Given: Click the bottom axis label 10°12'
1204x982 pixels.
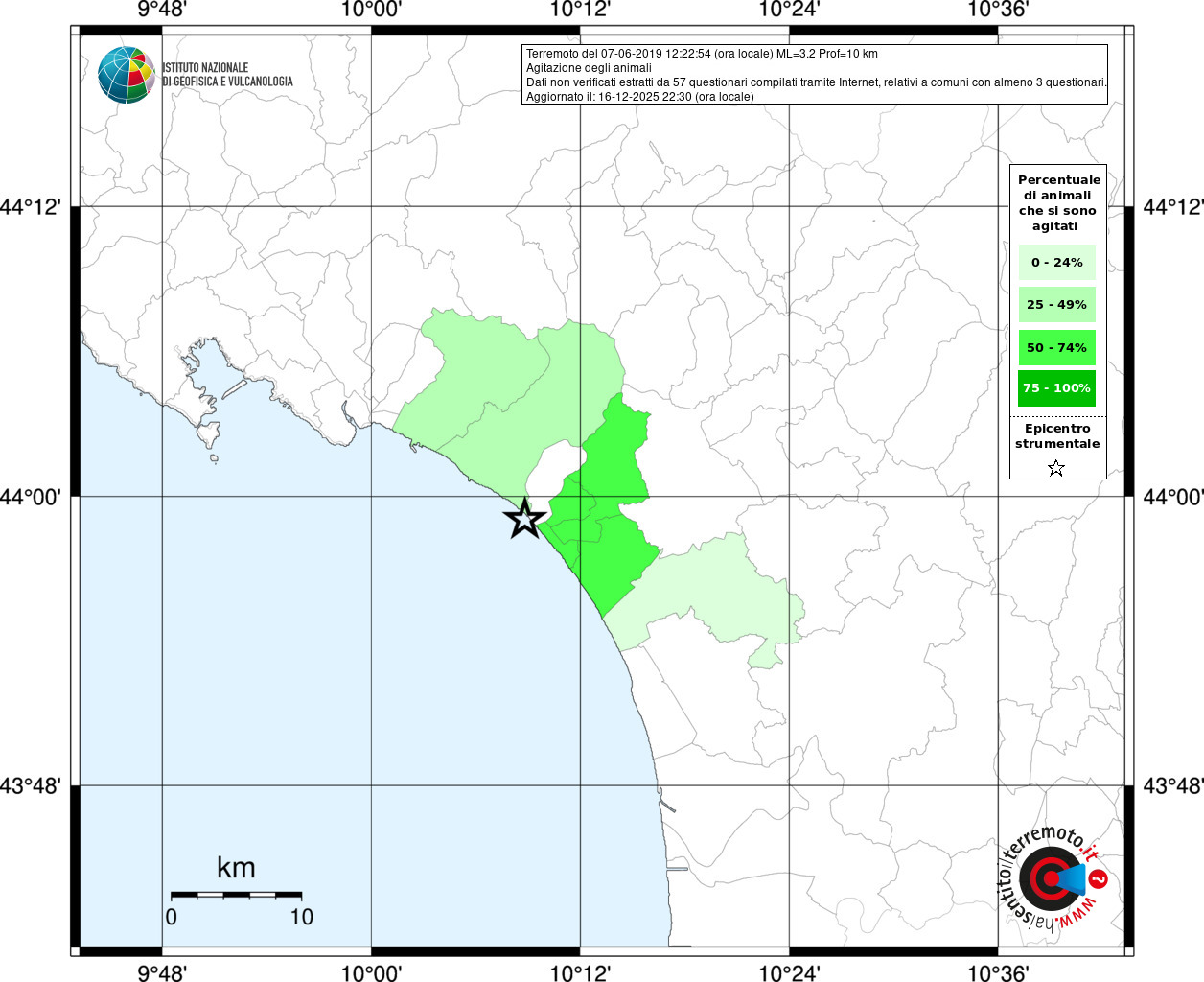Looking at the screenshot, I should [x=580, y=972].
